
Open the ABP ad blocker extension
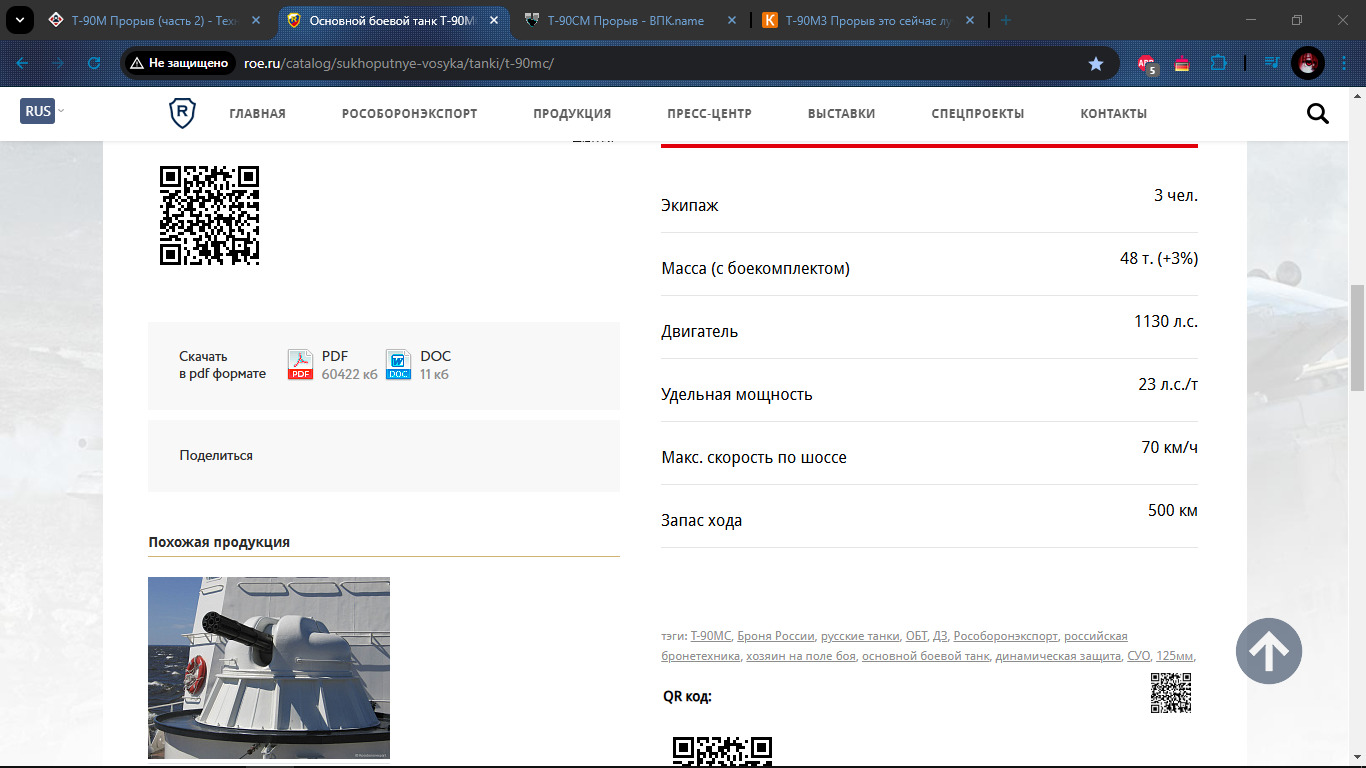pos(1147,64)
